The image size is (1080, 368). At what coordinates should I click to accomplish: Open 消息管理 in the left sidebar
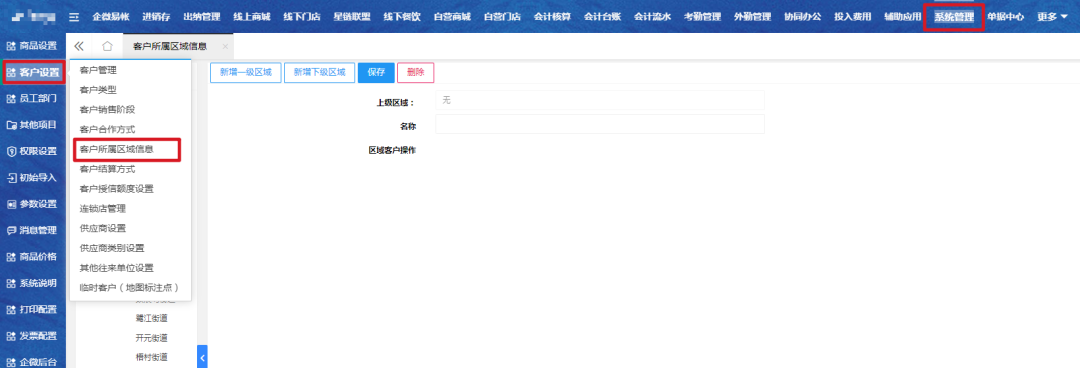tap(32, 230)
